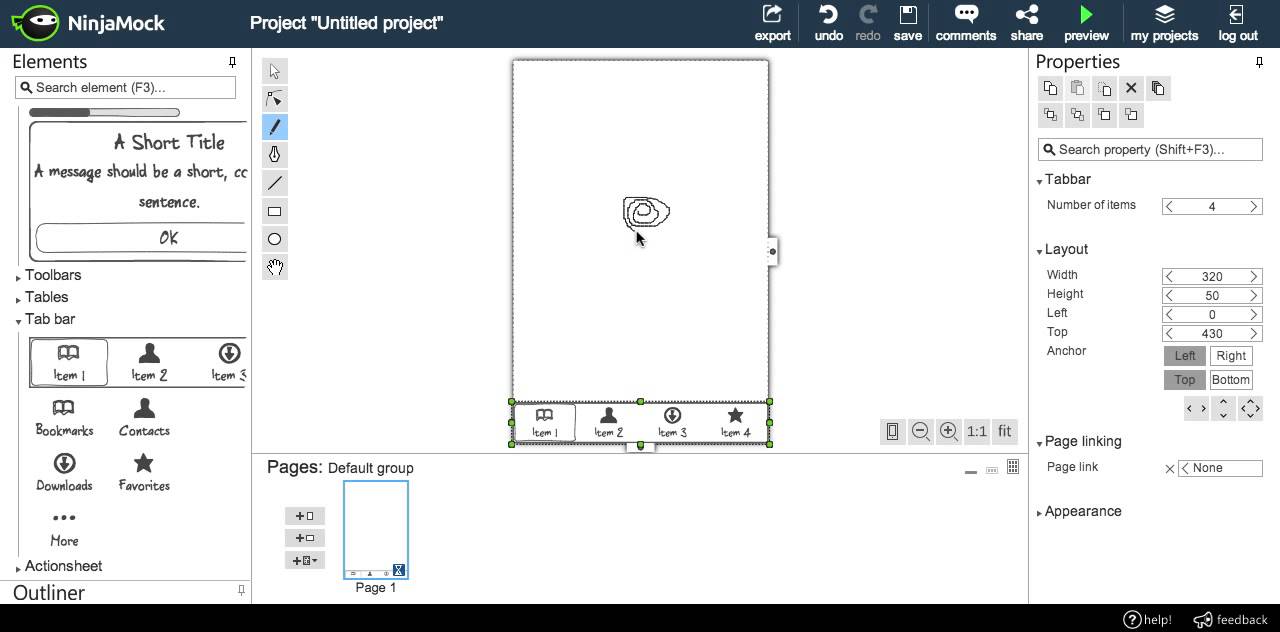Screen dimensions: 1280x632
Task: Select the rectangle tool
Action: point(275,211)
